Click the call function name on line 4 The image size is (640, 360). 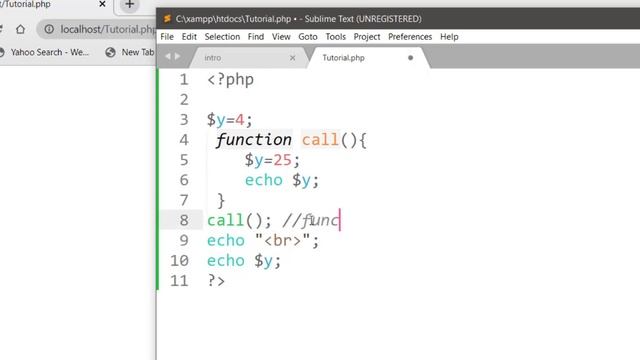tap(320, 140)
